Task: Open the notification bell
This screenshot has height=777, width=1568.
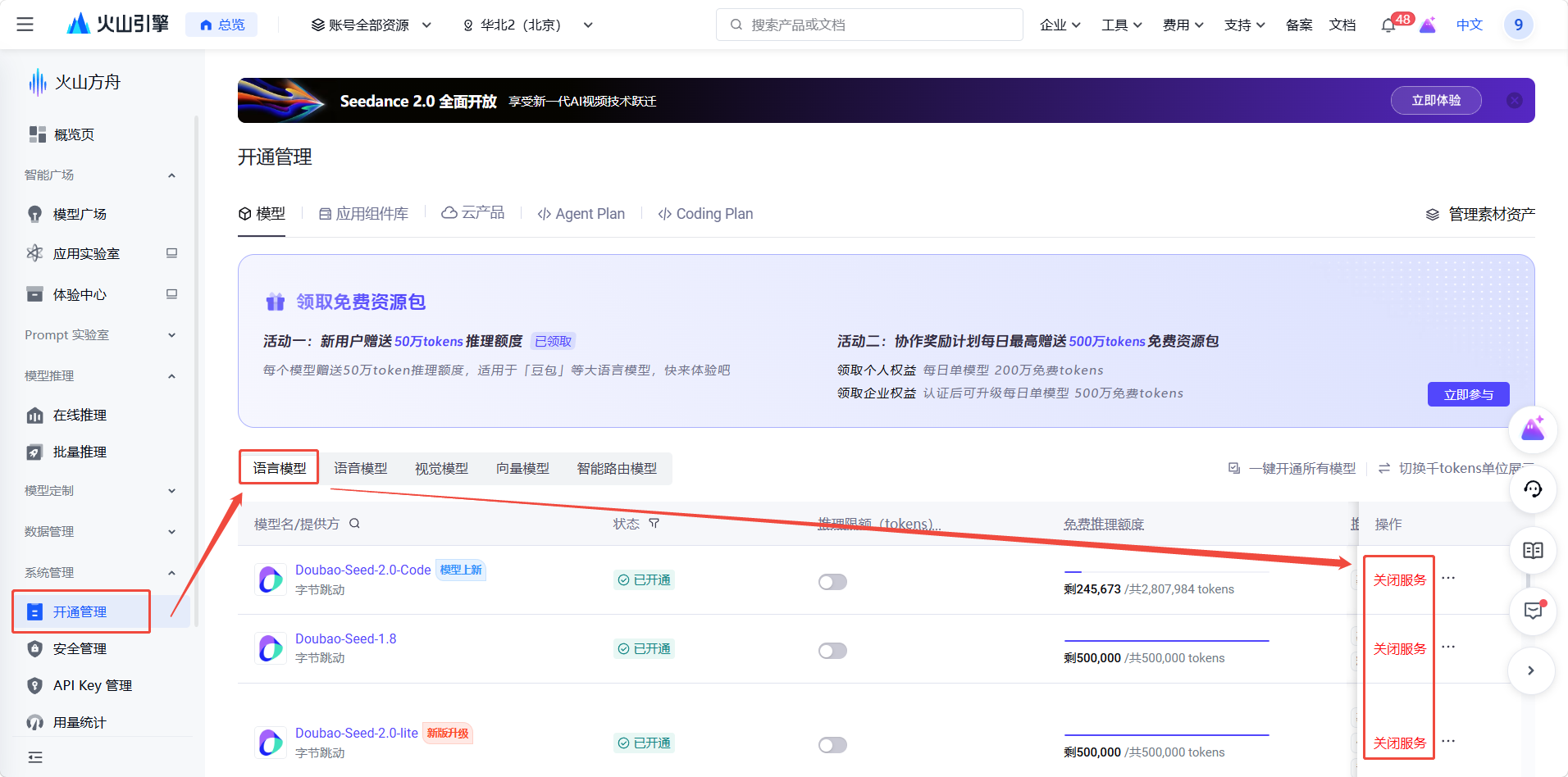Action: (x=1388, y=25)
